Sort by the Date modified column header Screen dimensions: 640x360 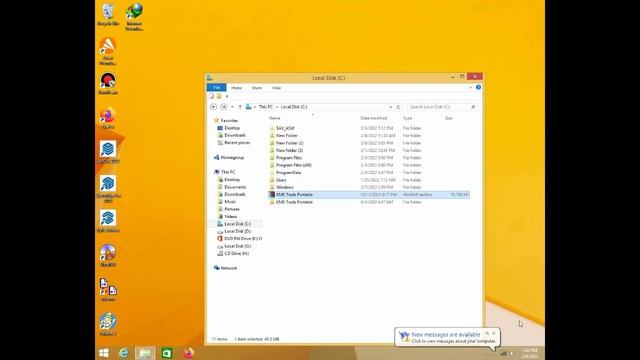click(x=373, y=118)
